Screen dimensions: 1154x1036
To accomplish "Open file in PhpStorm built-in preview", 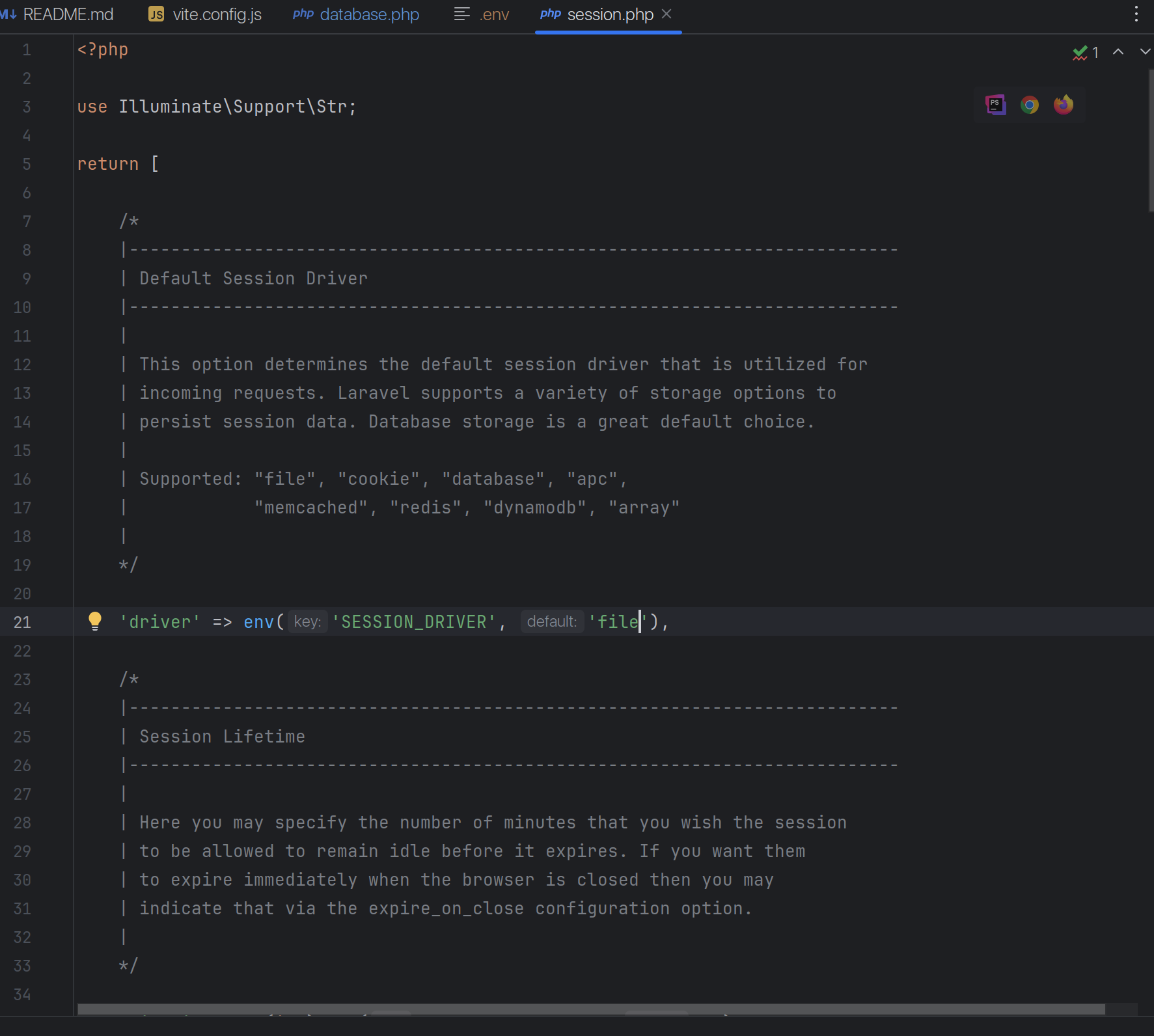I will click(996, 105).
